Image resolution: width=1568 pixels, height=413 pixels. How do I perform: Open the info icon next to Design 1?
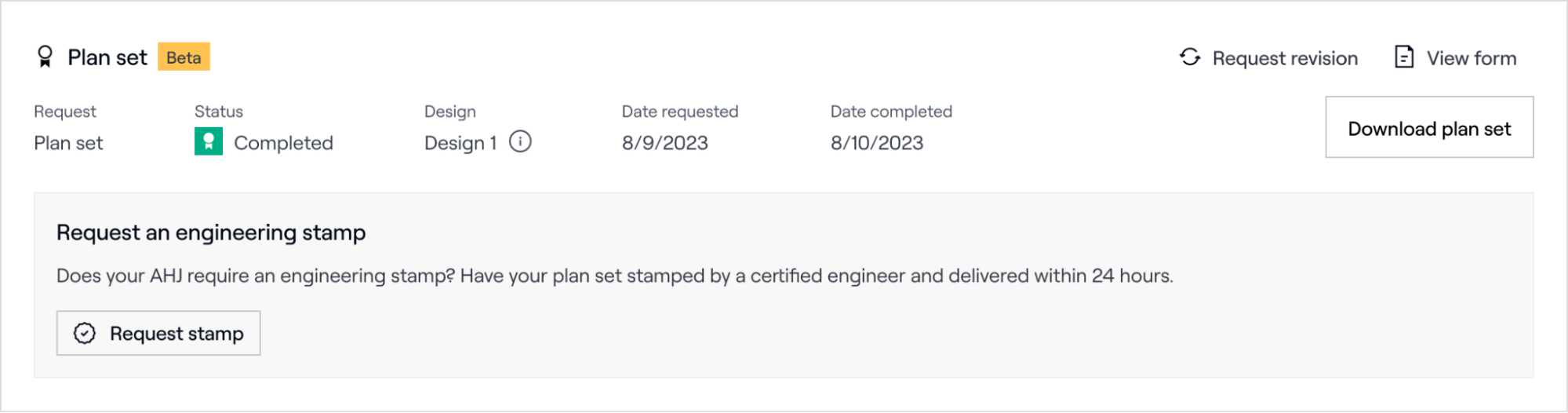[520, 142]
